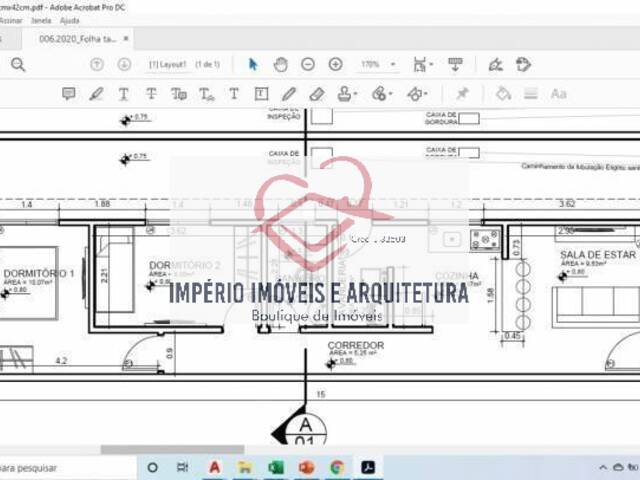Zoom out with minus button
Screen dimensions: 640x480
[x=308, y=64]
